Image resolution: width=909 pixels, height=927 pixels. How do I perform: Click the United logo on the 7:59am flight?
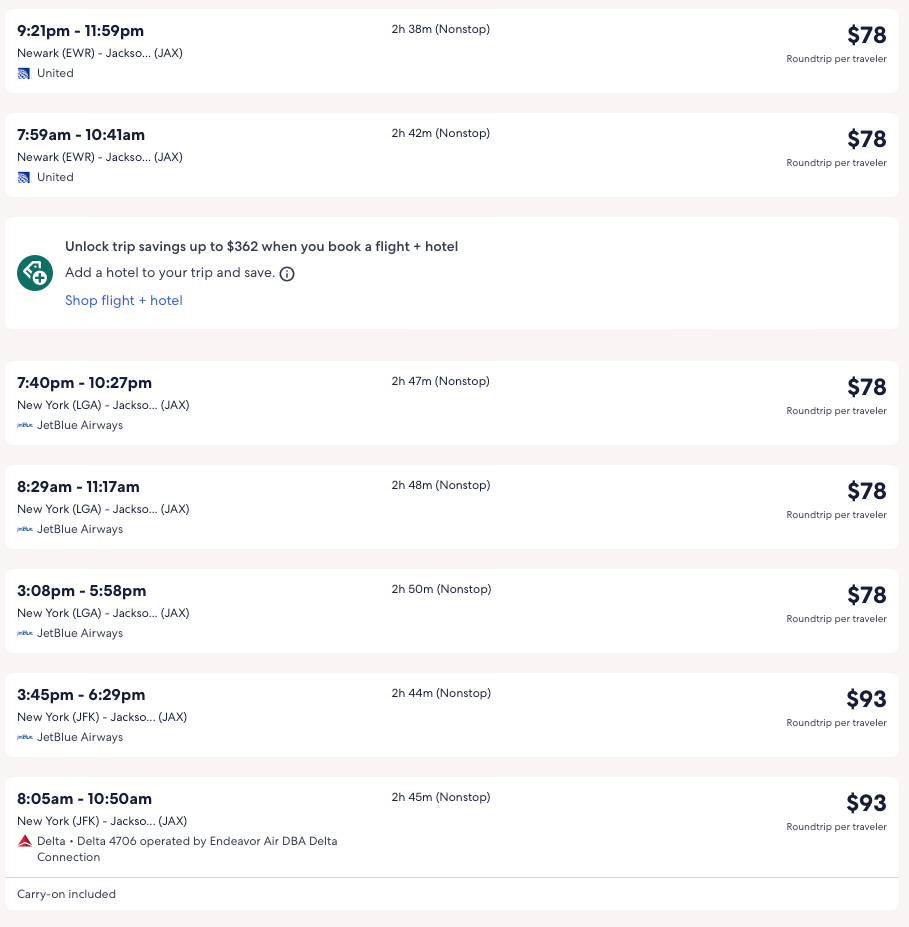click(x=25, y=177)
